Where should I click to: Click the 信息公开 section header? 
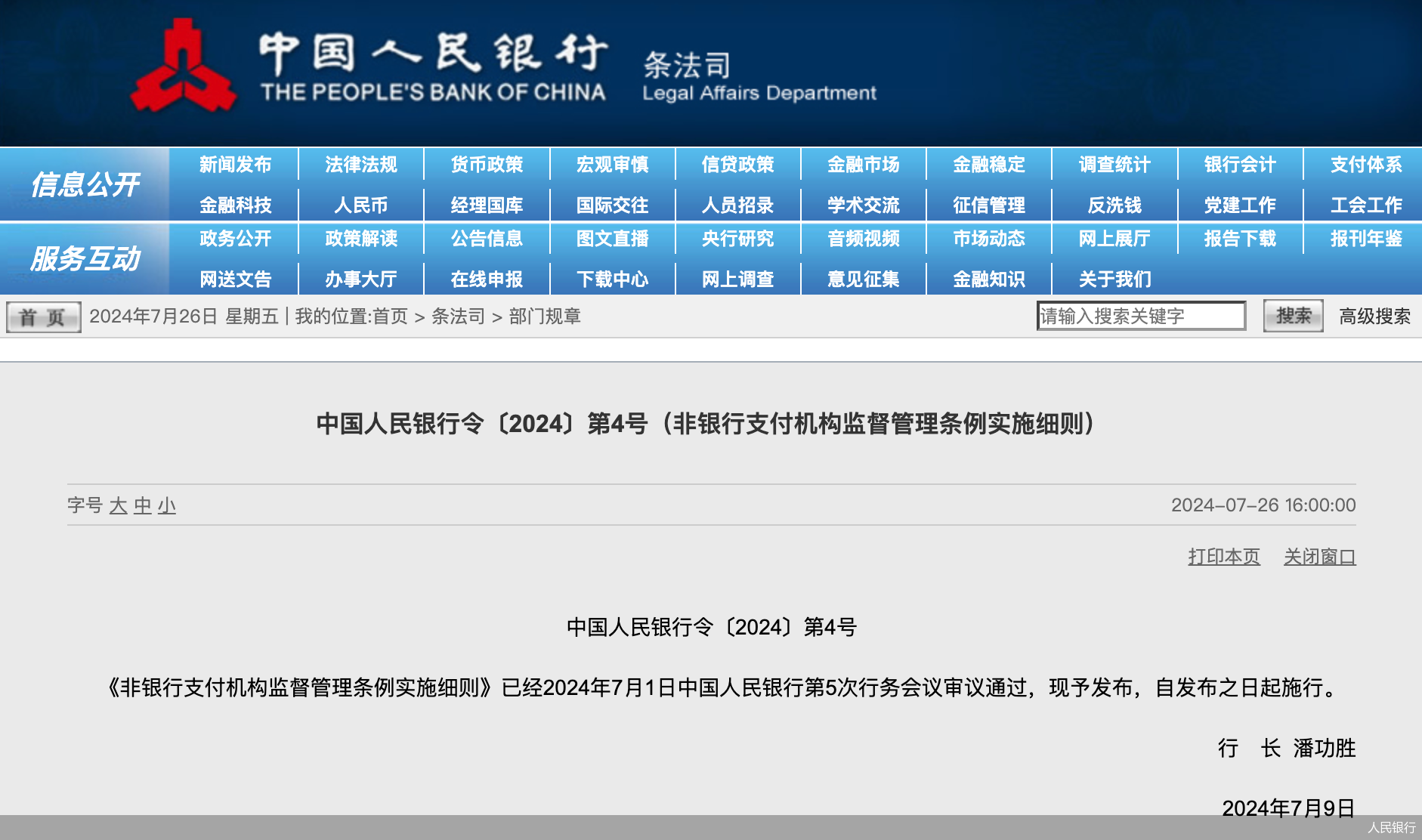[85, 184]
